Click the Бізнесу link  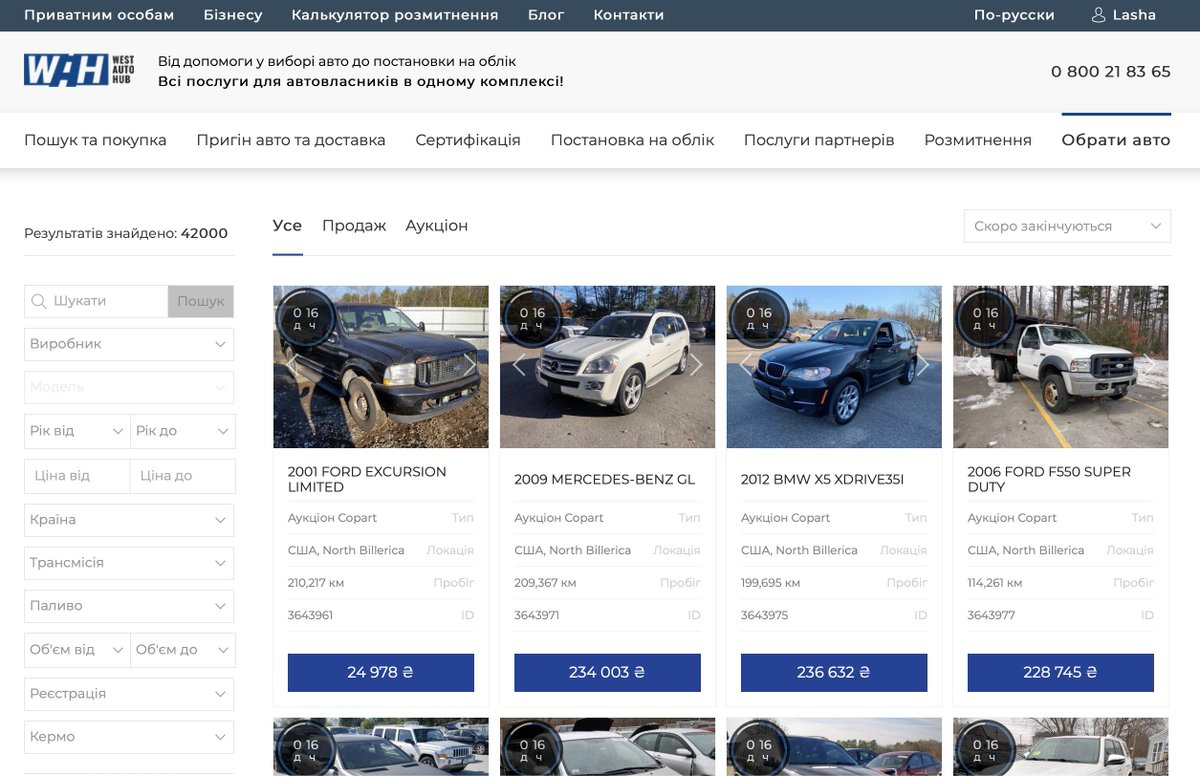pyautogui.click(x=233, y=15)
